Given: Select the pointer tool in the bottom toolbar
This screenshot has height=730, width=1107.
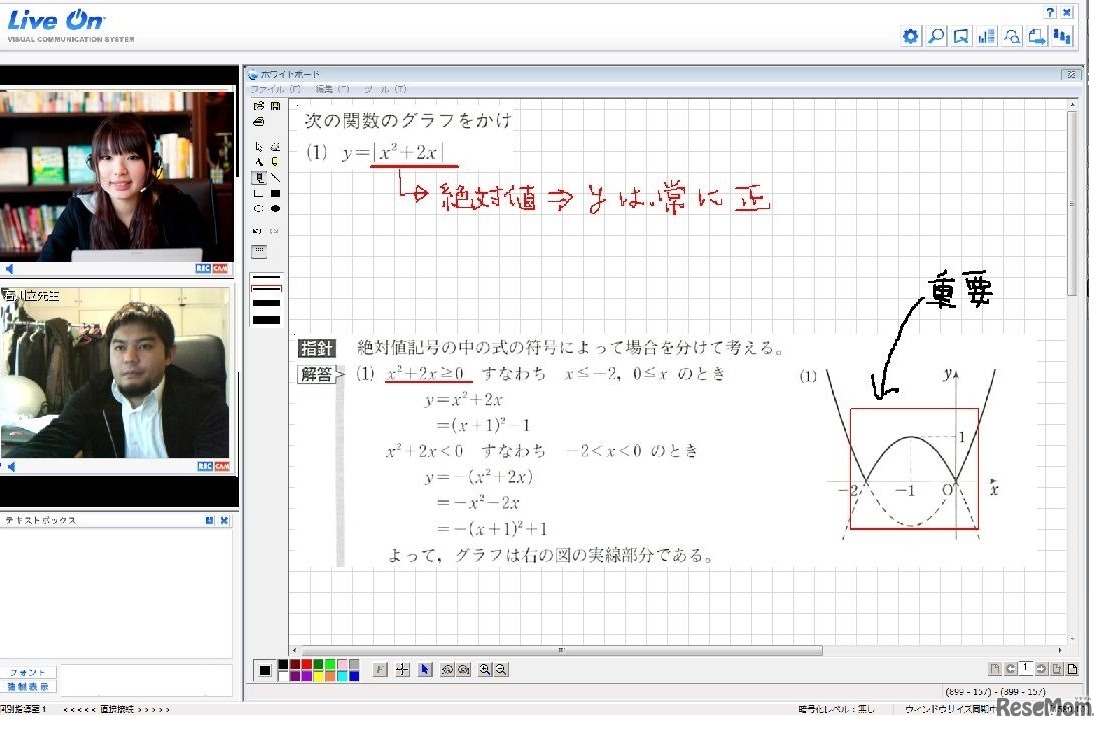Looking at the screenshot, I should (x=424, y=670).
